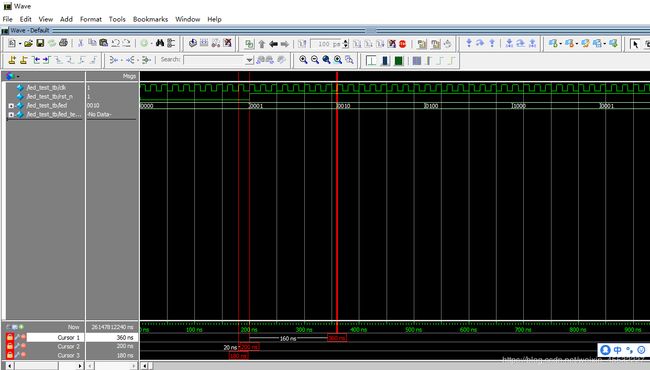Click the Zoom In magnifier icon
650x370 pixels.
click(x=303, y=60)
